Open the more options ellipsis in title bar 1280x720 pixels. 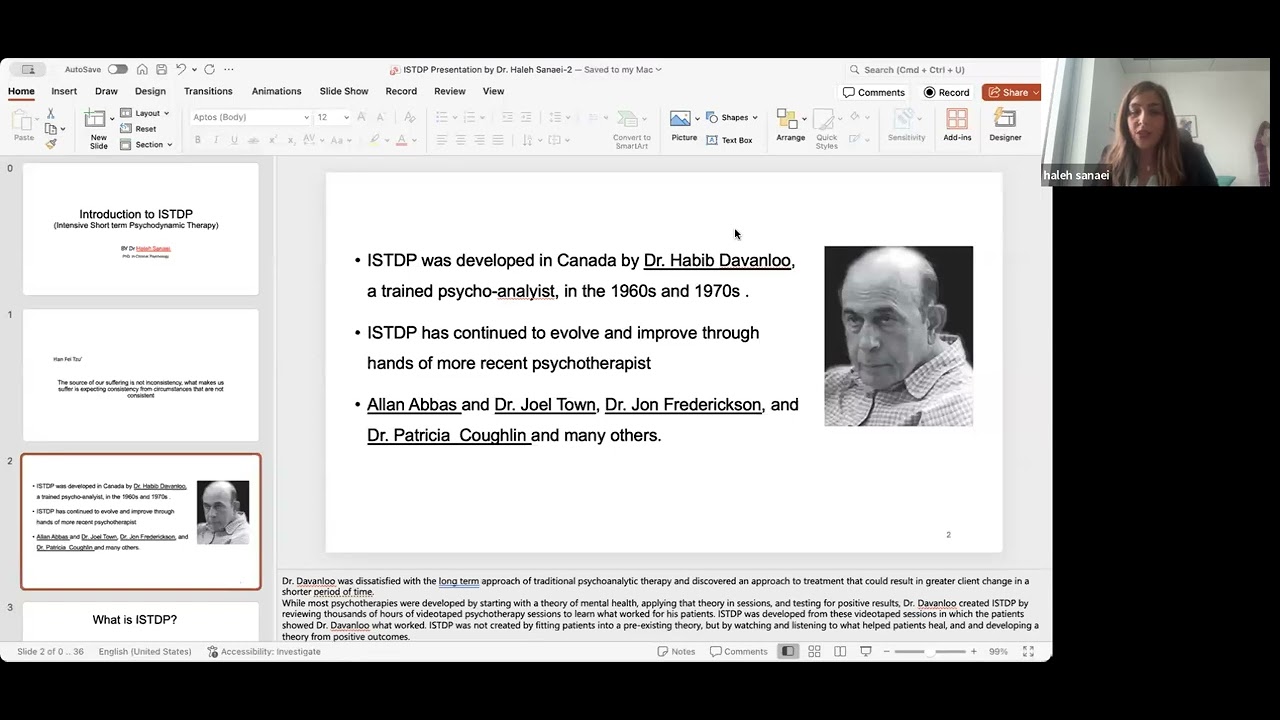tap(229, 70)
